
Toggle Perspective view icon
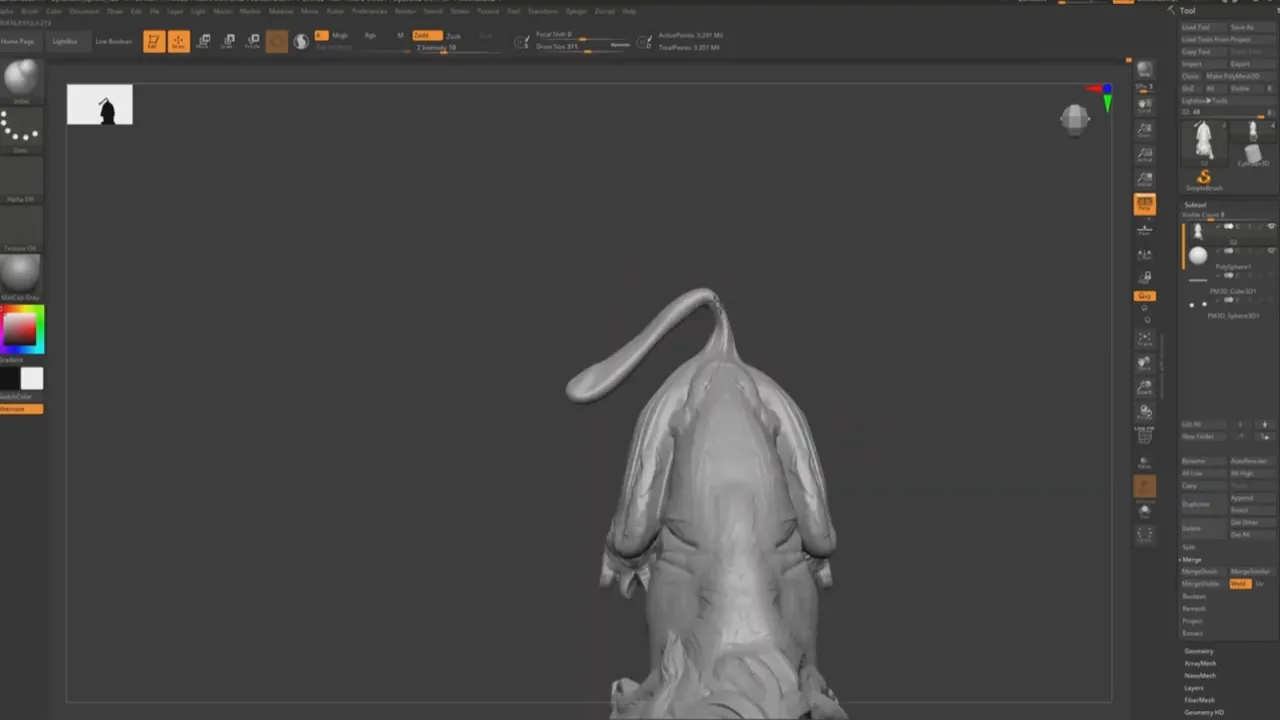pos(1145,204)
